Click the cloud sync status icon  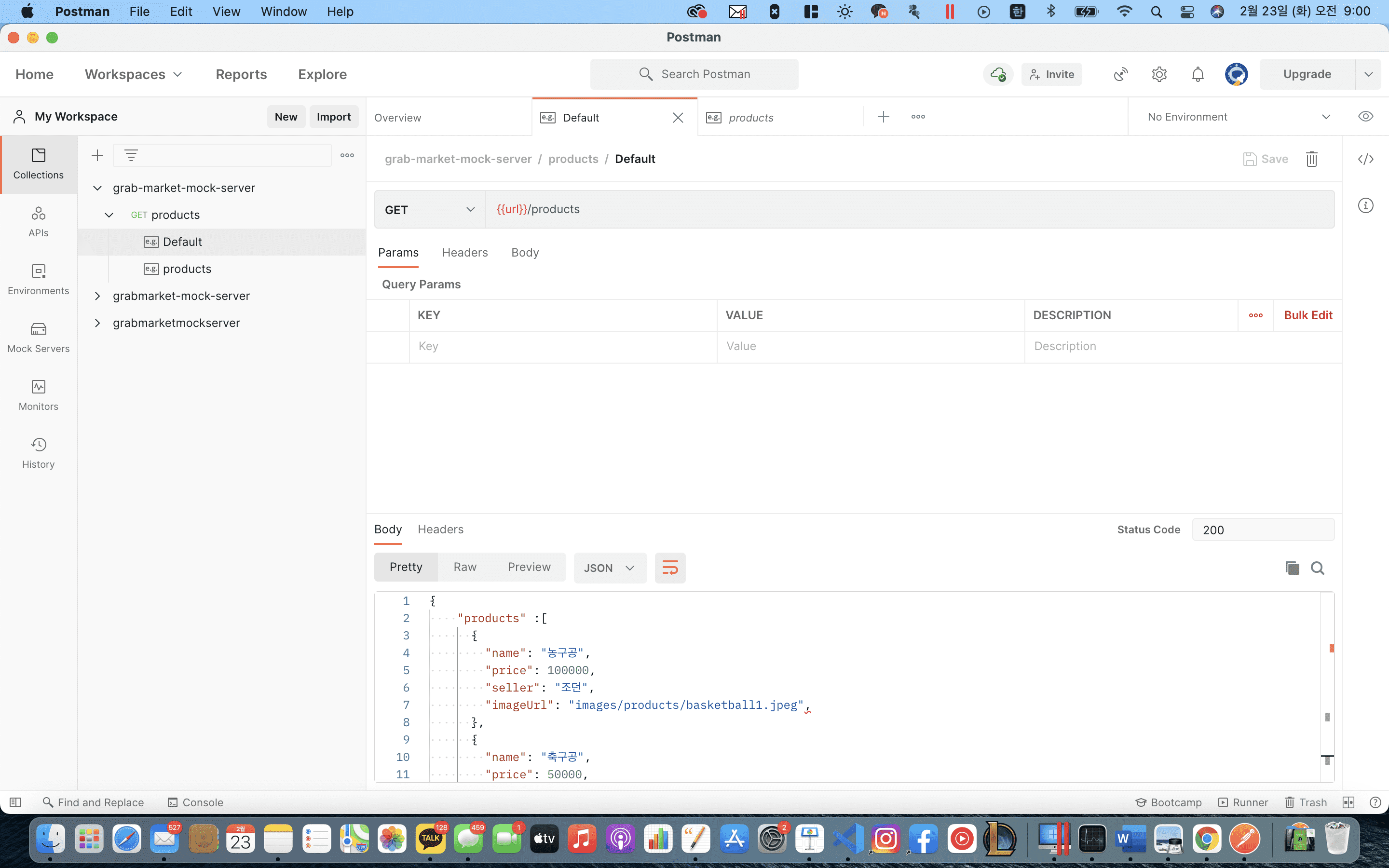(998, 74)
